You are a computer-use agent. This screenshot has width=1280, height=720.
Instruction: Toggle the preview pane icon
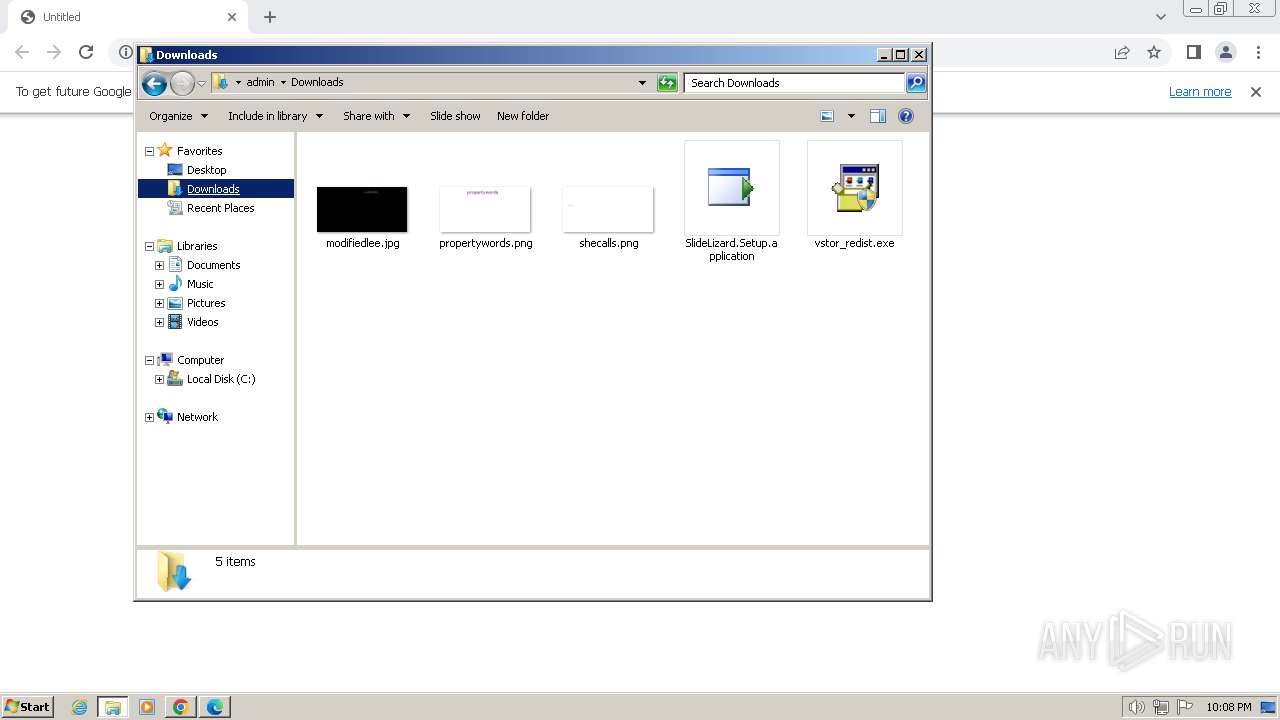pyautogui.click(x=878, y=116)
